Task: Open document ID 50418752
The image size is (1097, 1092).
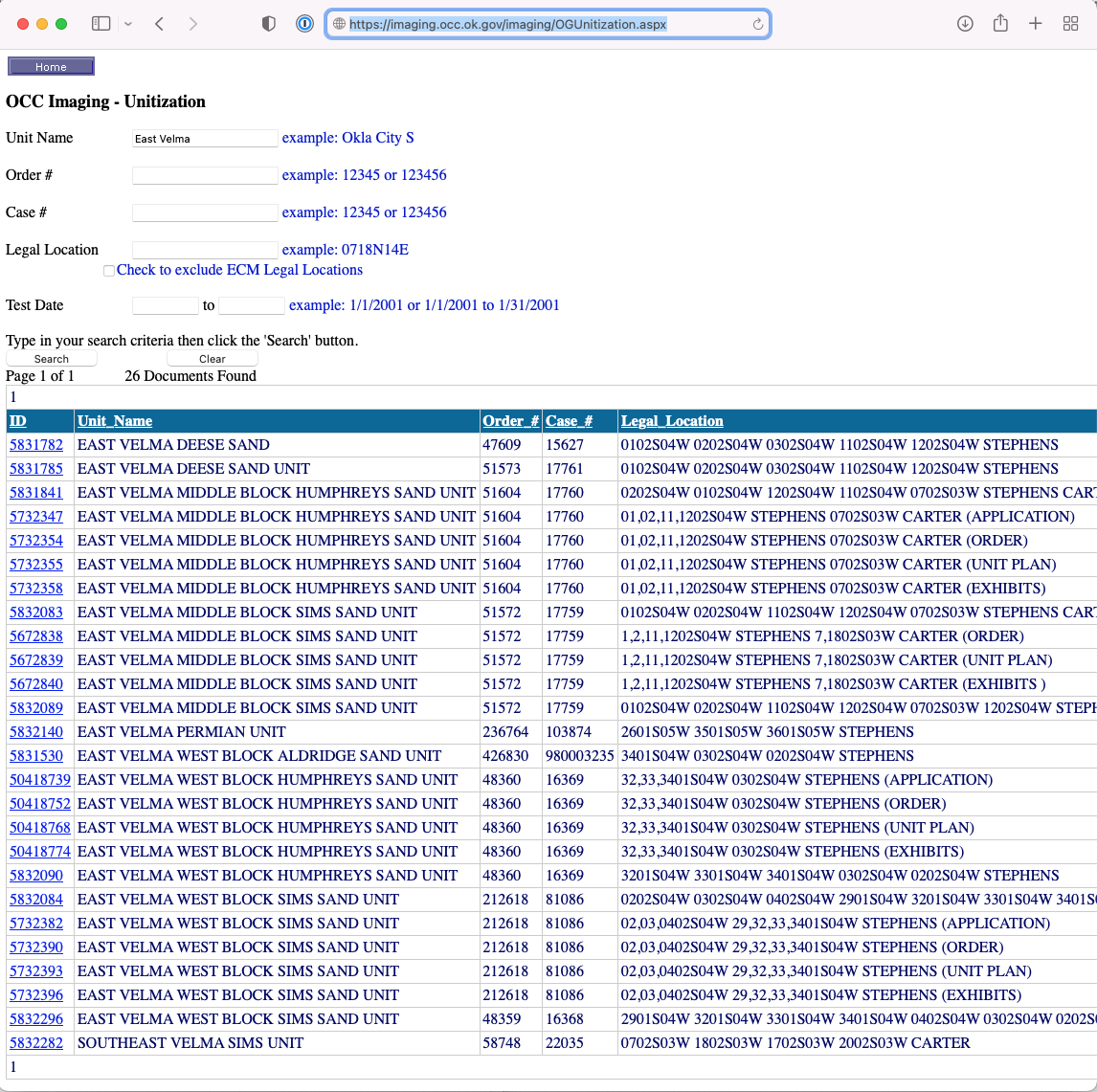Action: tap(40, 804)
